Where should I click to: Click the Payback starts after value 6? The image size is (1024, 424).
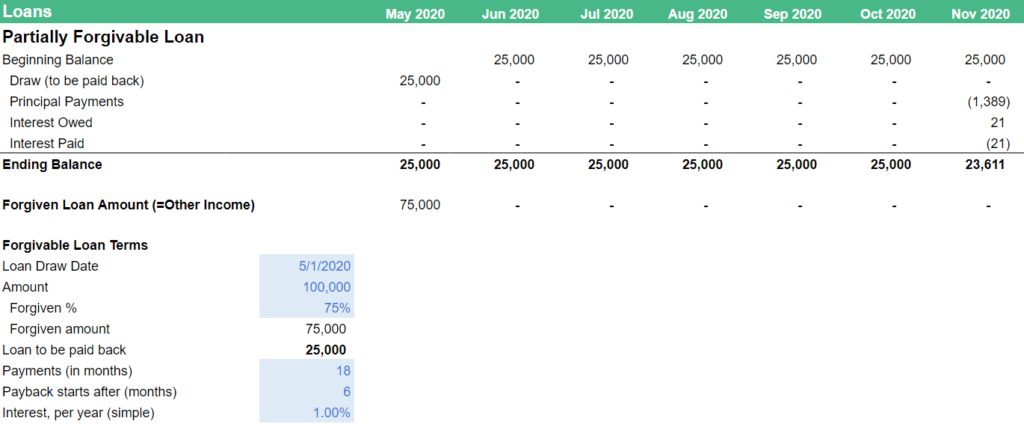pos(346,392)
